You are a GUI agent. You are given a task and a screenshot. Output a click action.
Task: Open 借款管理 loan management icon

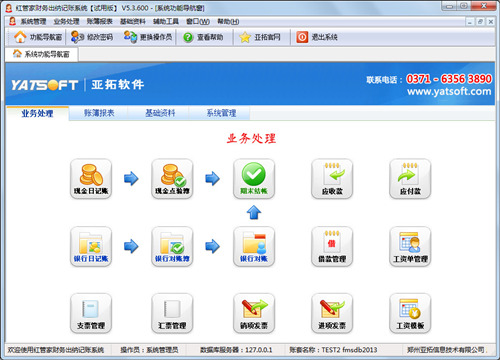coord(332,247)
